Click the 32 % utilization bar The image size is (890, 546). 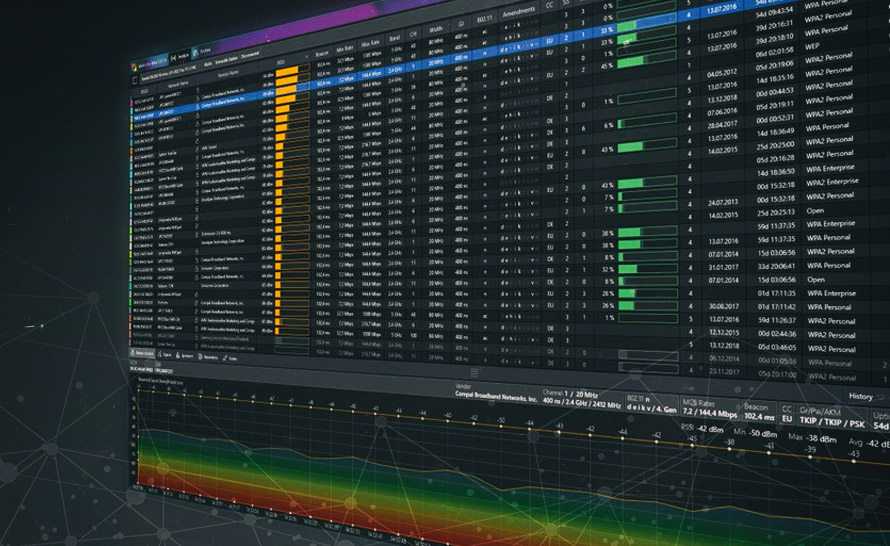pyautogui.click(x=648, y=268)
